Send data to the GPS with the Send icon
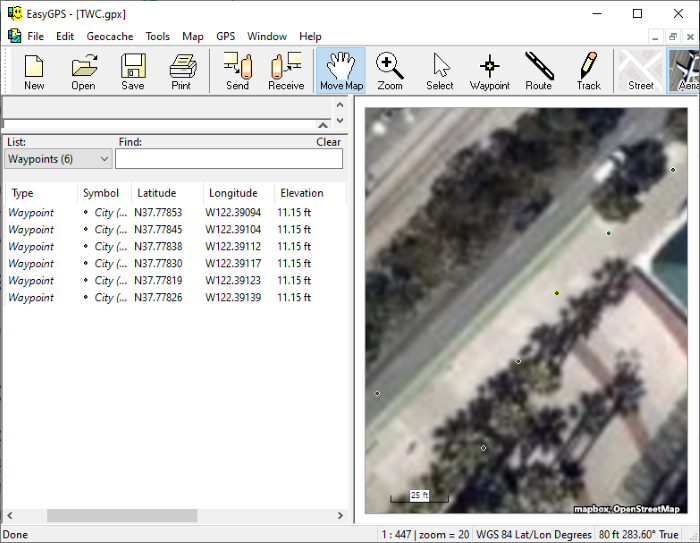Image resolution: width=700 pixels, height=543 pixels. [238, 71]
